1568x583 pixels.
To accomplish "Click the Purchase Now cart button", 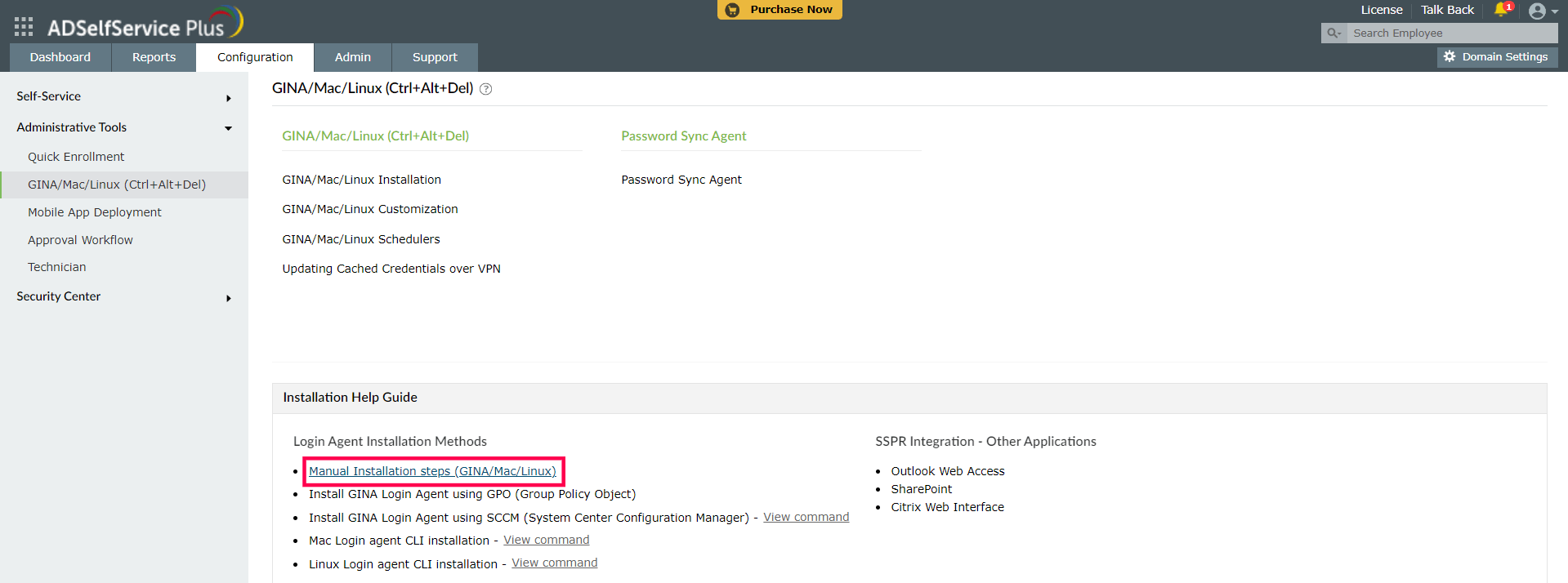I will point(780,10).
